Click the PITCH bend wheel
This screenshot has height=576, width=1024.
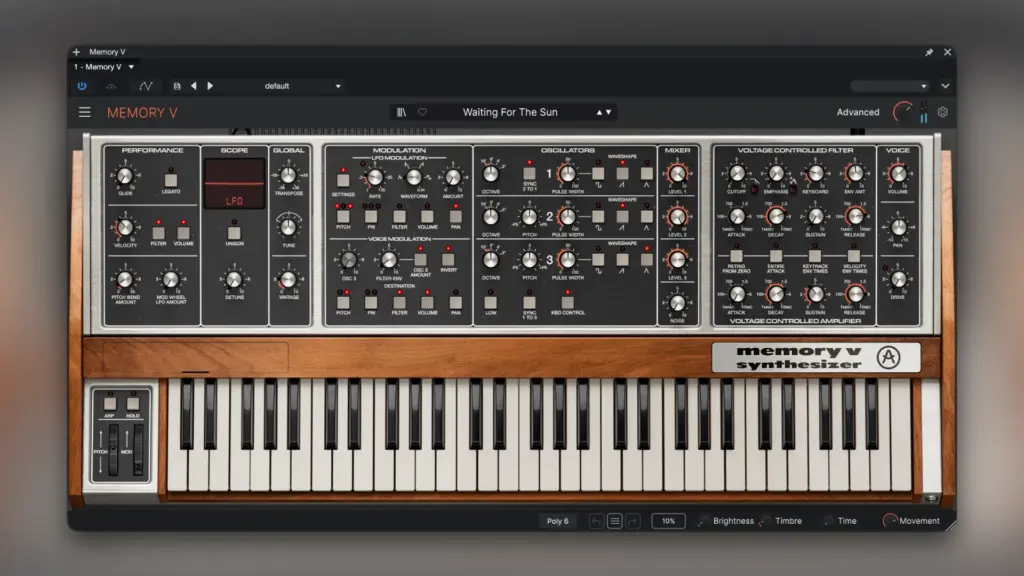(x=113, y=450)
